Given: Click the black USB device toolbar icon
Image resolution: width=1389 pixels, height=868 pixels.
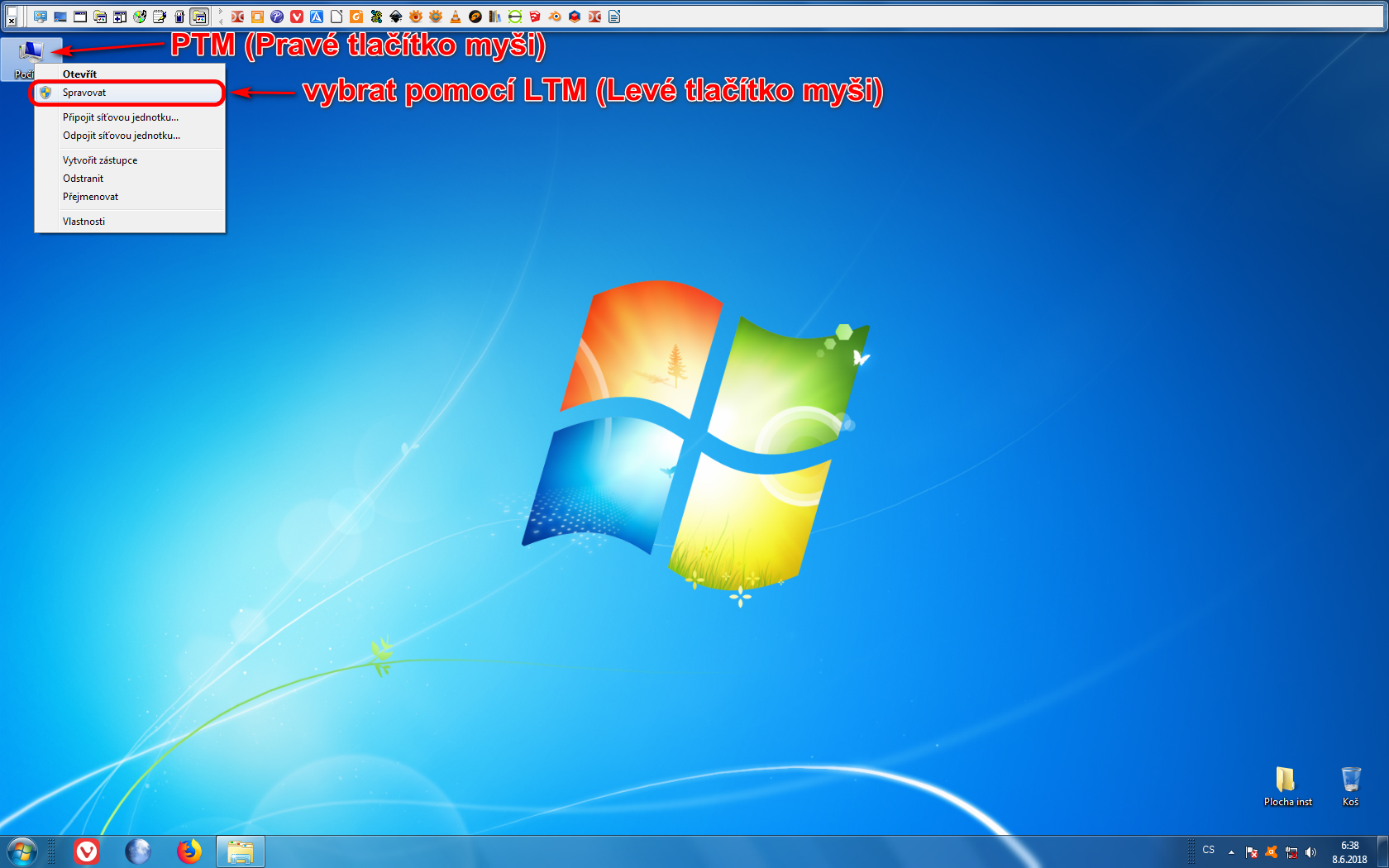Looking at the screenshot, I should 179,17.
